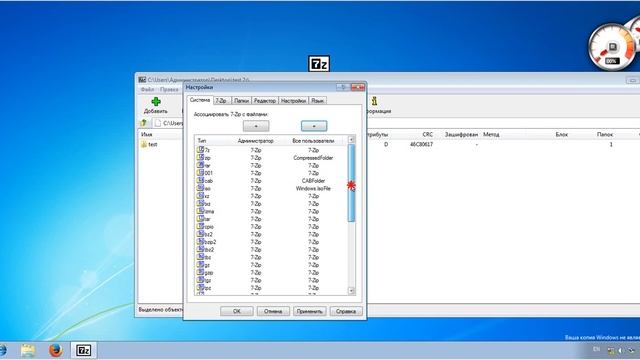Select the zip file type icon
This screenshot has width=640, height=360.
click(200, 158)
